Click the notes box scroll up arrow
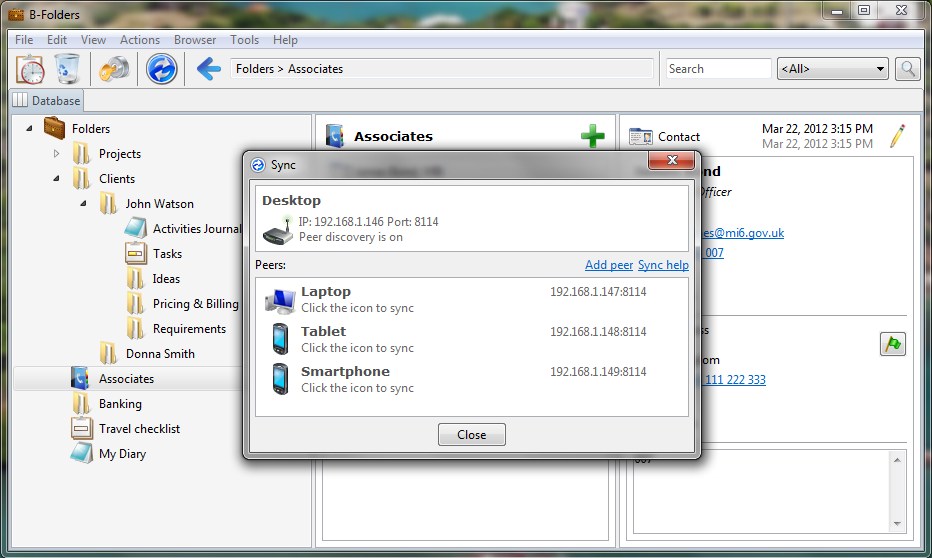This screenshot has width=932, height=558. coord(897,460)
